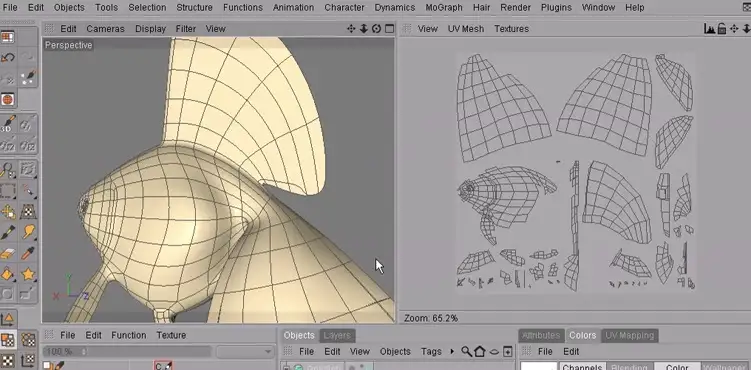The width and height of the screenshot is (751, 370).
Task: Select the fill bucket tool
Action: tap(8, 274)
